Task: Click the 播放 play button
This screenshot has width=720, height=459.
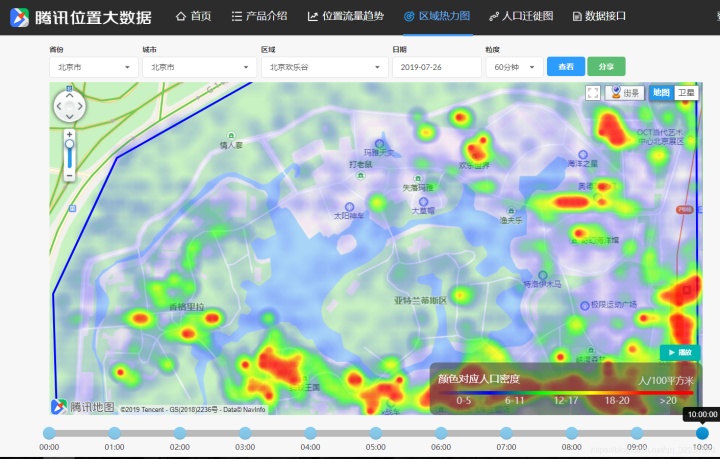Action: (680, 353)
